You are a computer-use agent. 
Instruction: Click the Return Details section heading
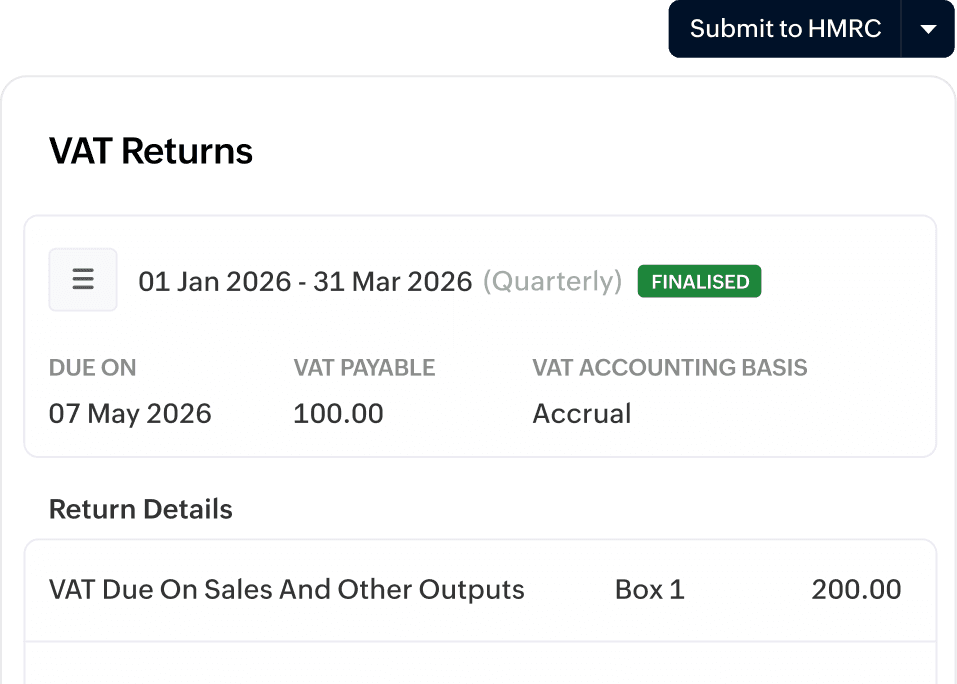tap(141, 509)
